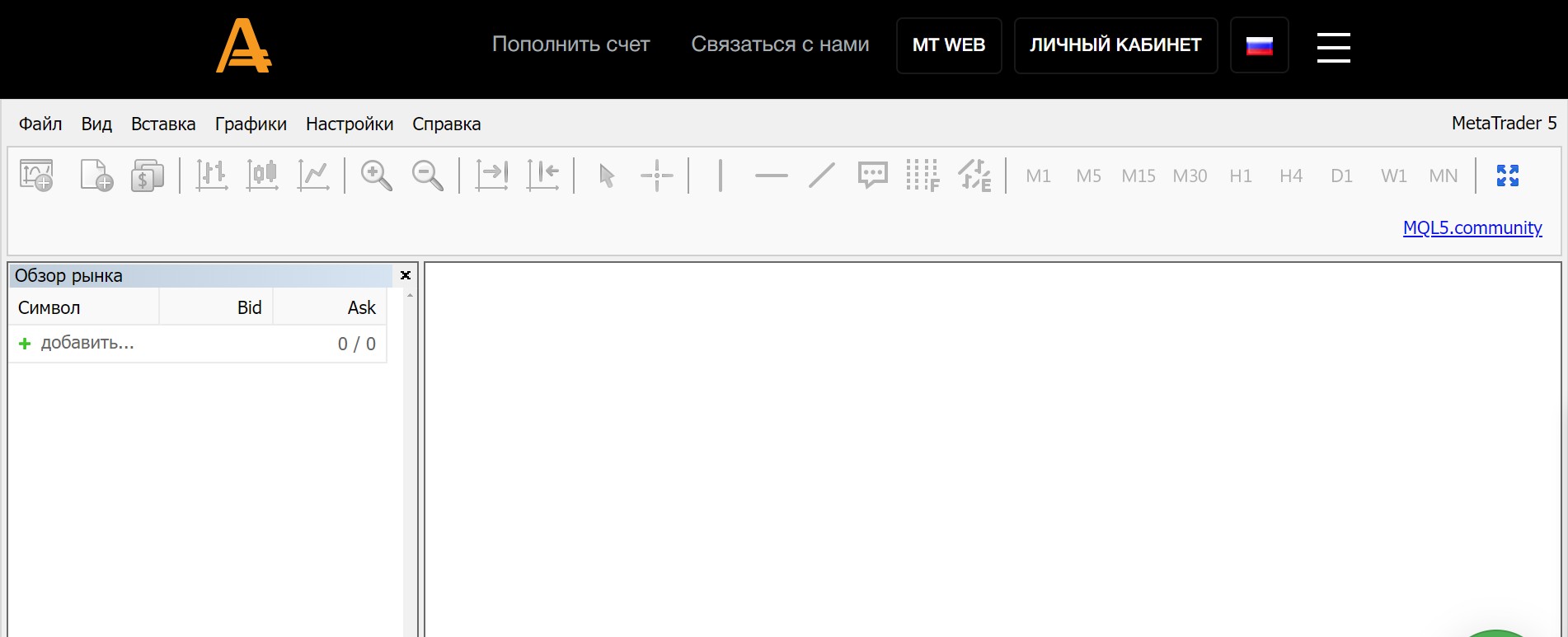Image resolution: width=1568 pixels, height=637 pixels.
Task: Select the arrow cursor tool
Action: (607, 175)
